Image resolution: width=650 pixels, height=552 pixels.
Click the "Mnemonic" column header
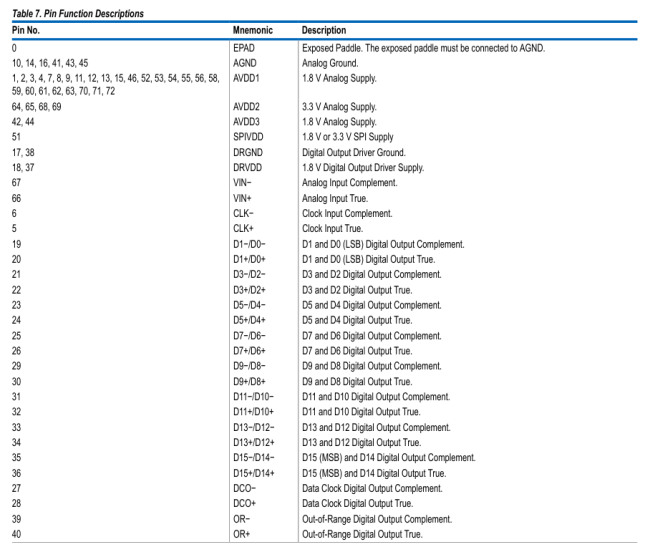tap(255, 30)
